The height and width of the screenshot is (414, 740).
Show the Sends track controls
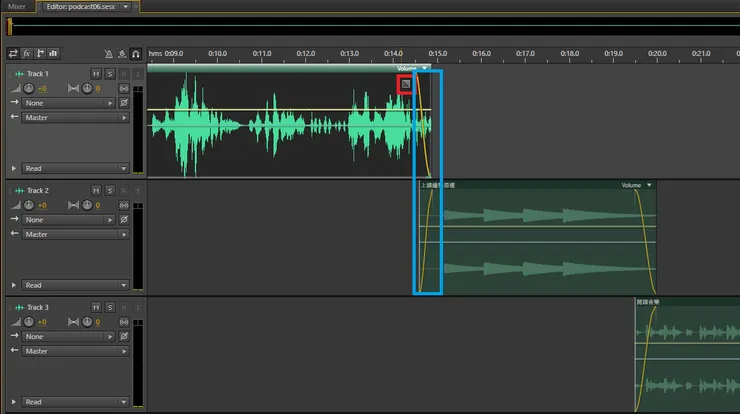(40, 53)
